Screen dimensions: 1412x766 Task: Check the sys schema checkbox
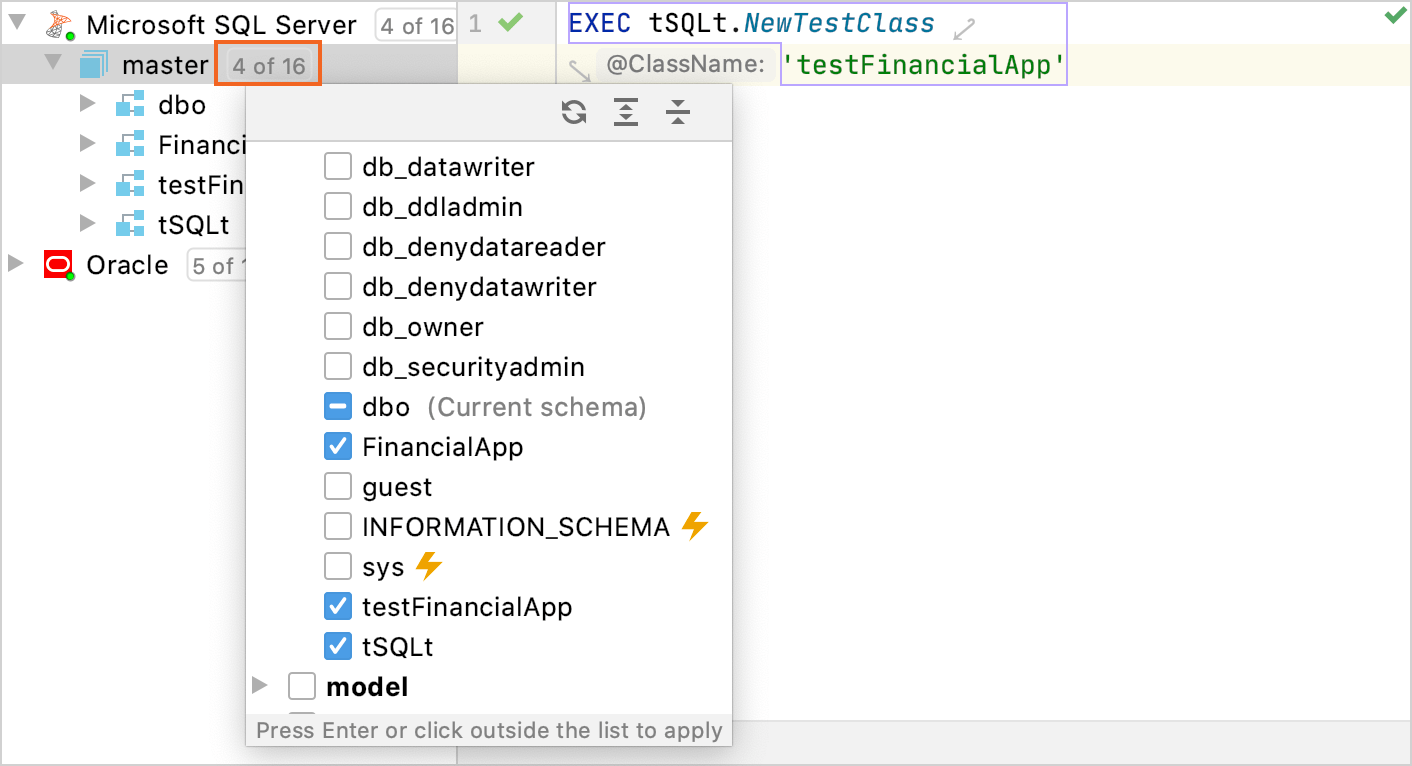[x=338, y=566]
